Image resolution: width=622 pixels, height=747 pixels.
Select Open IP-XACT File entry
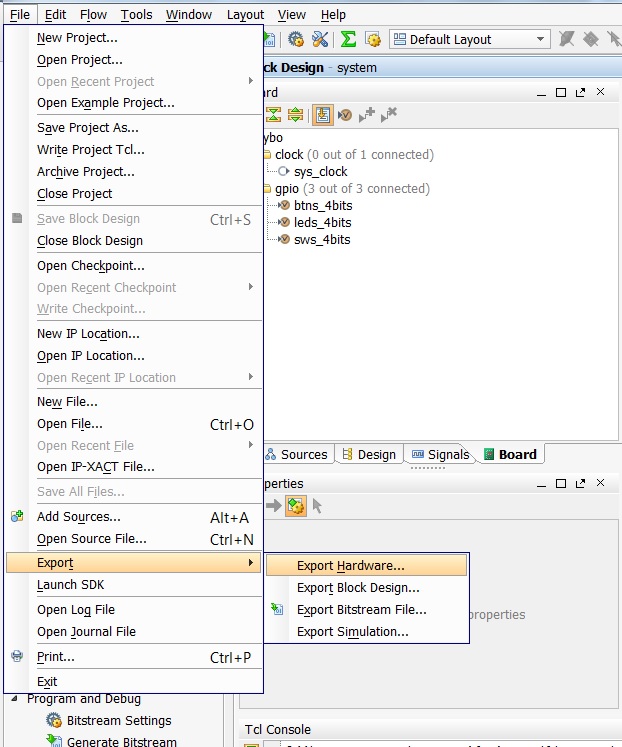pos(134,466)
